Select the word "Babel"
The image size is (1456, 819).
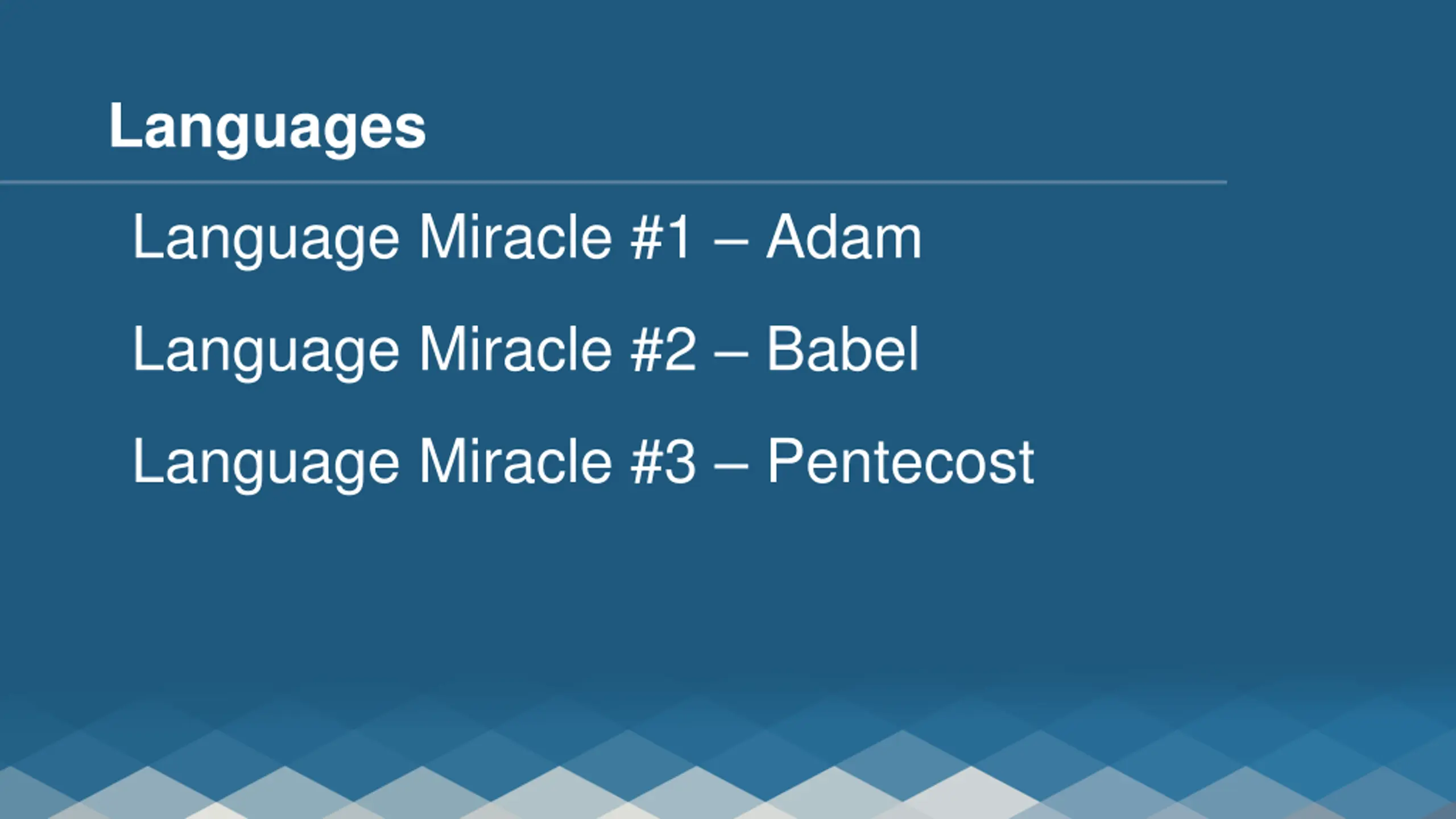[x=842, y=349]
